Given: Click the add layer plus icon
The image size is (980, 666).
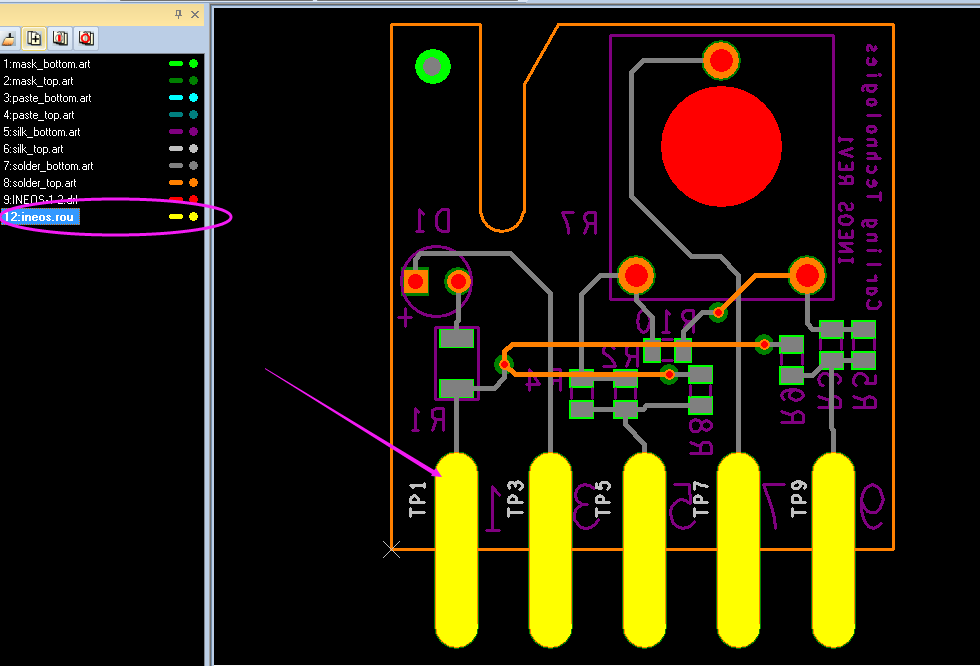Looking at the screenshot, I should click(35, 39).
